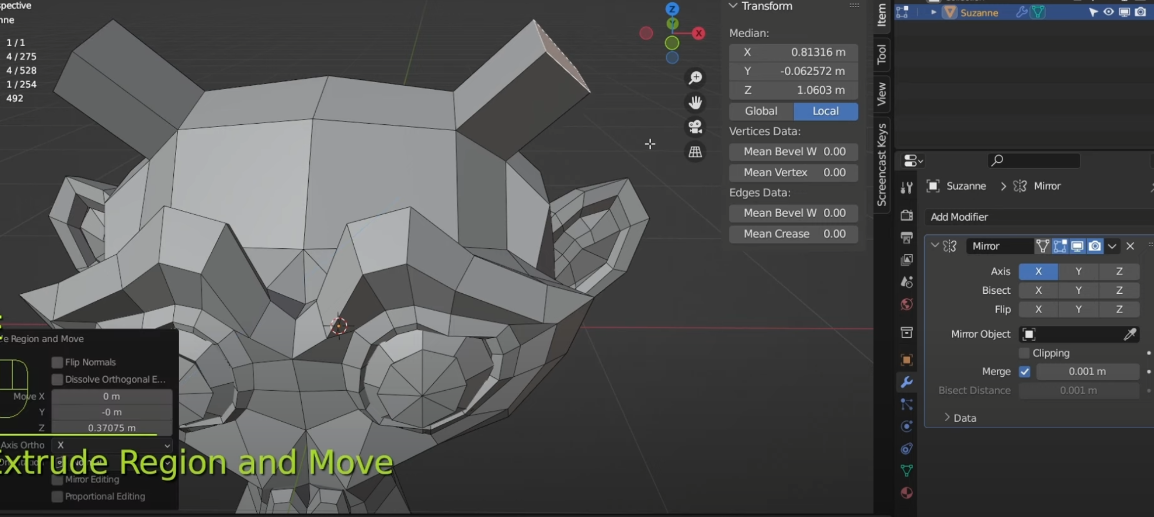Toggle the Mirror modifier On Cage button
The width and height of the screenshot is (1154, 517).
tap(1042, 246)
